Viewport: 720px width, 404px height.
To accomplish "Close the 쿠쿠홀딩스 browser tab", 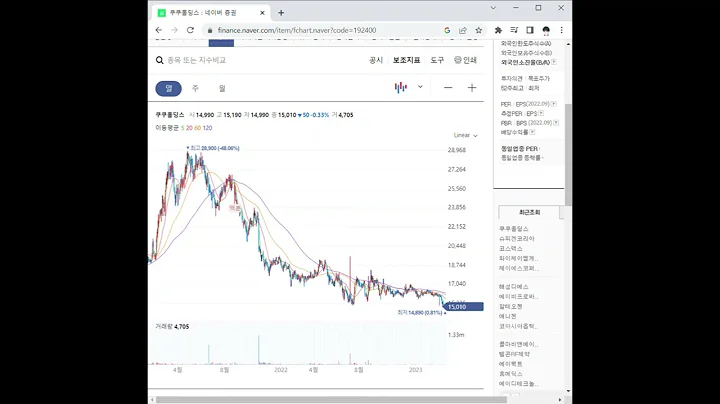I will point(262,13).
